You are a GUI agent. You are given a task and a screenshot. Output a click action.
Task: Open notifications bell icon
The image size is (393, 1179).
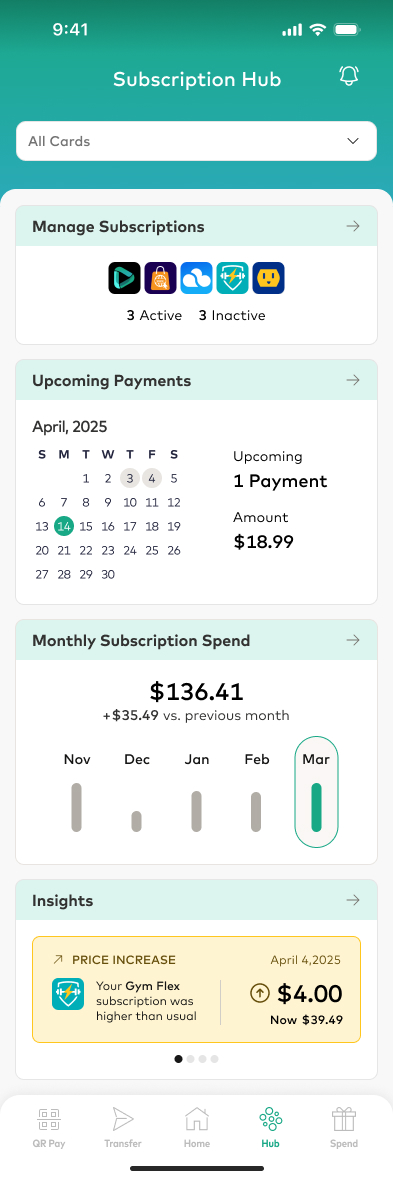(x=349, y=76)
